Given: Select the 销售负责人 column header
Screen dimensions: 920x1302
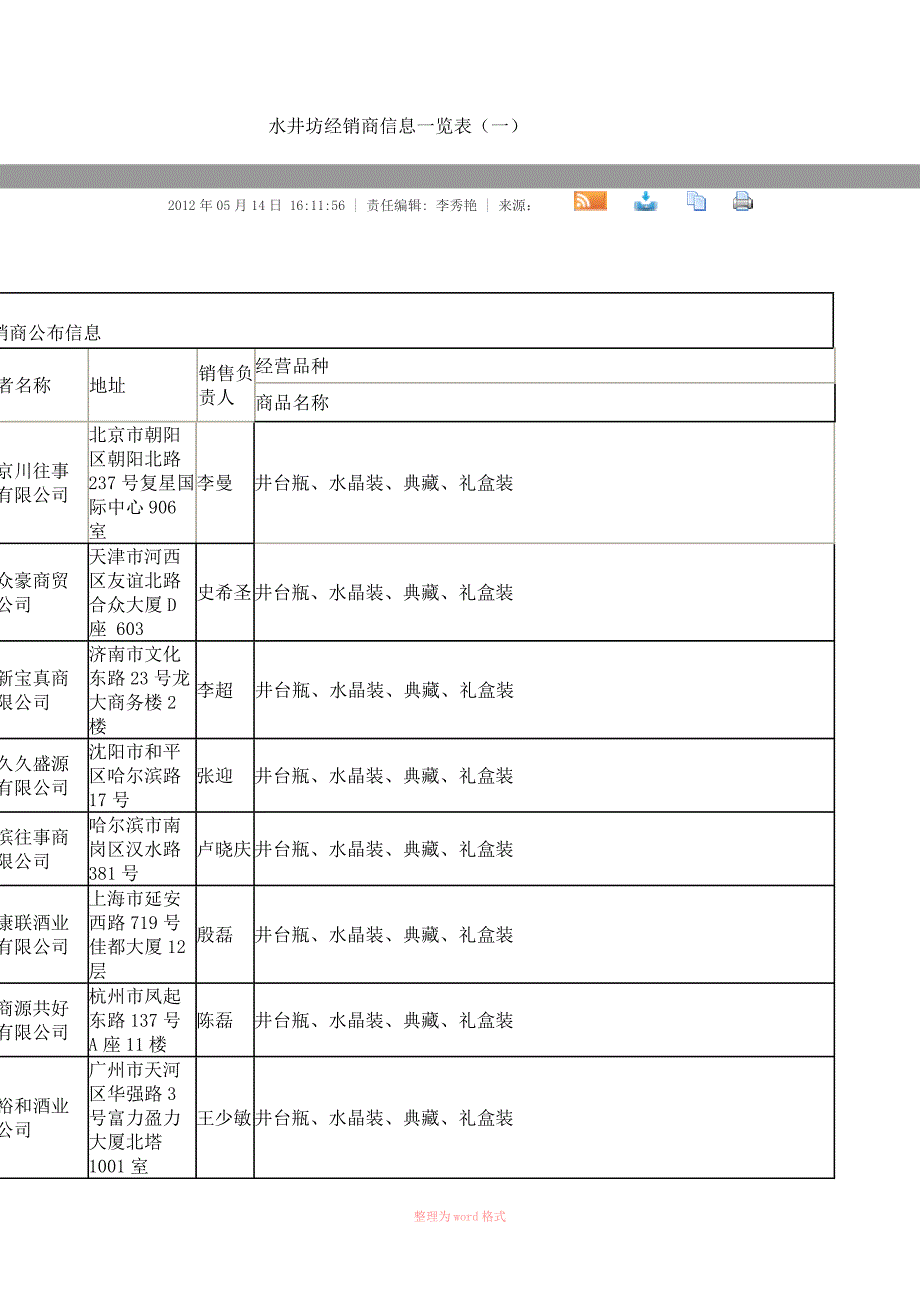Looking at the screenshot, I should point(225,385).
